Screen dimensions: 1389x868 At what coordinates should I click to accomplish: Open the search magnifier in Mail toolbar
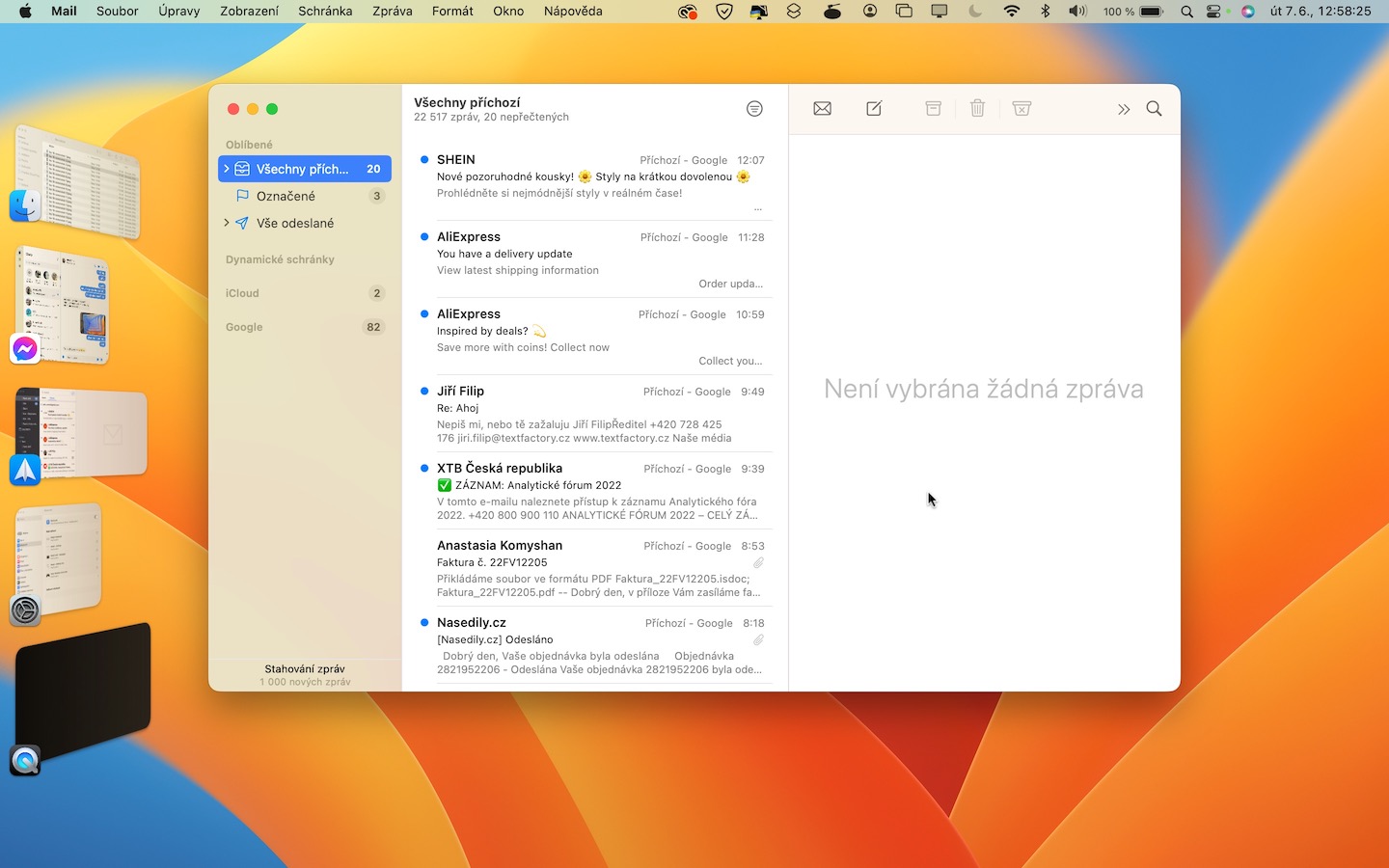(1154, 109)
